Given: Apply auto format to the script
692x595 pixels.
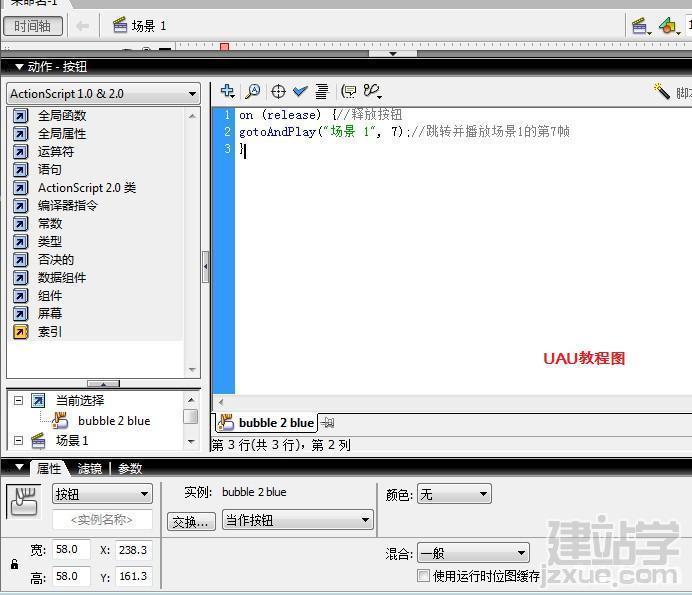Looking at the screenshot, I should click(x=322, y=91).
